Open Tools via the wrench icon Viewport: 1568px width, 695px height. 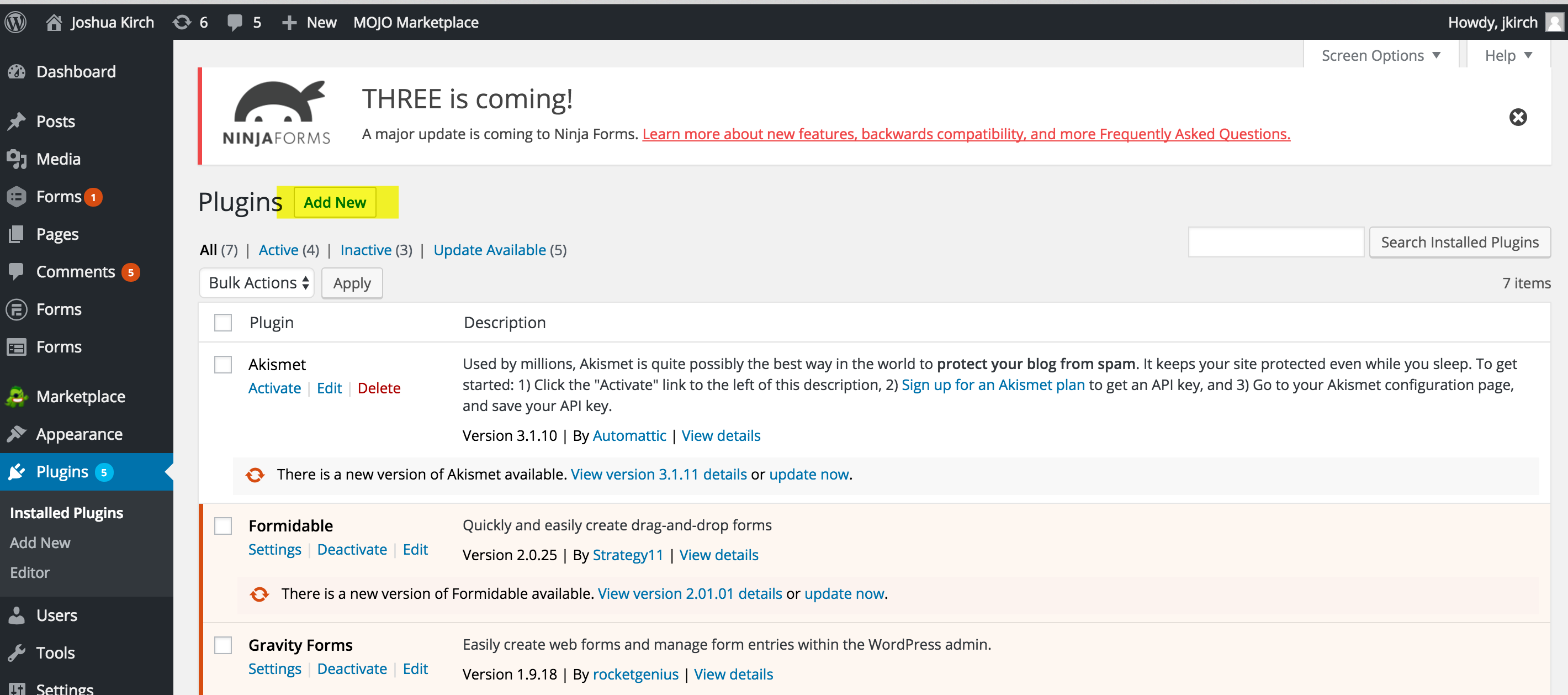[x=17, y=652]
